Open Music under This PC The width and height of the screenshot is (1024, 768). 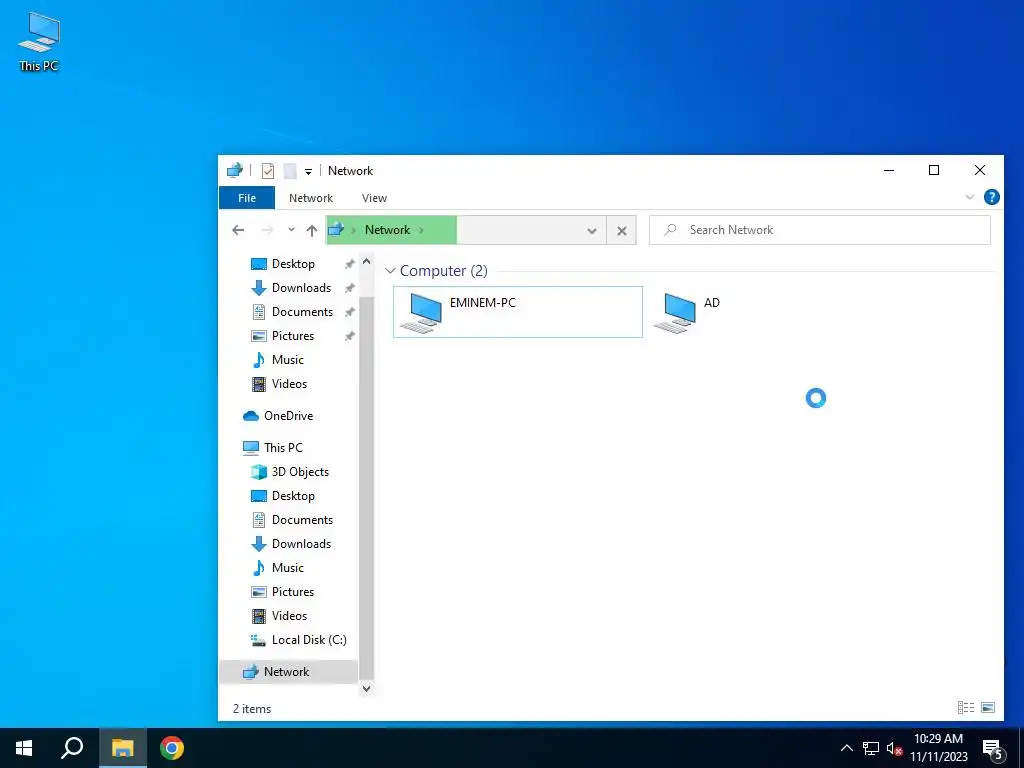coord(287,568)
